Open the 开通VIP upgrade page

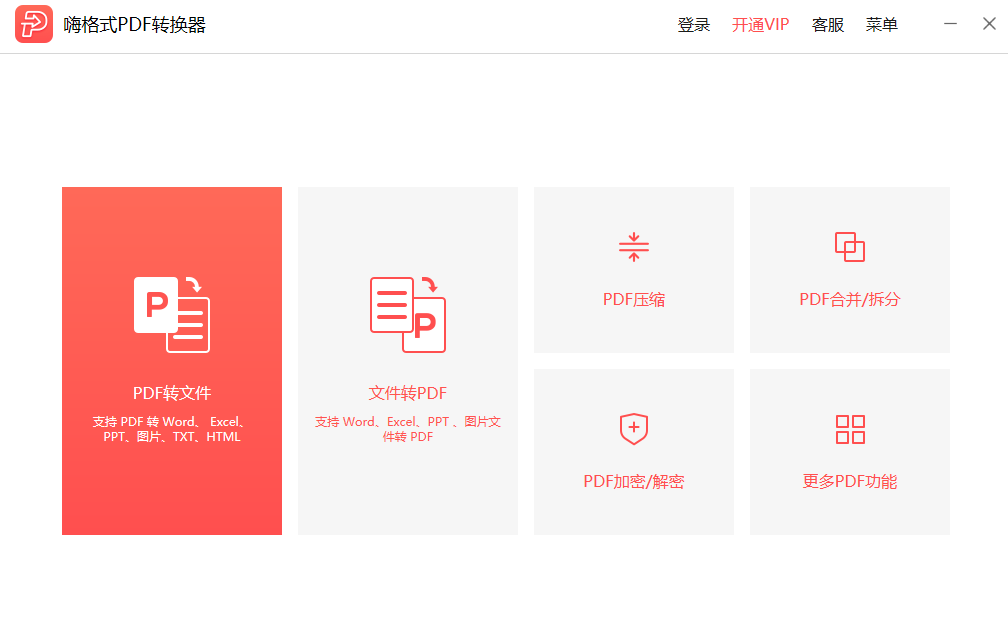pos(760,24)
